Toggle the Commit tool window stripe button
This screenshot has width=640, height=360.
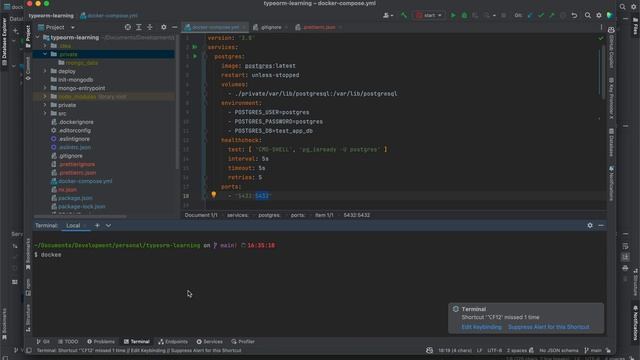pos(28,68)
